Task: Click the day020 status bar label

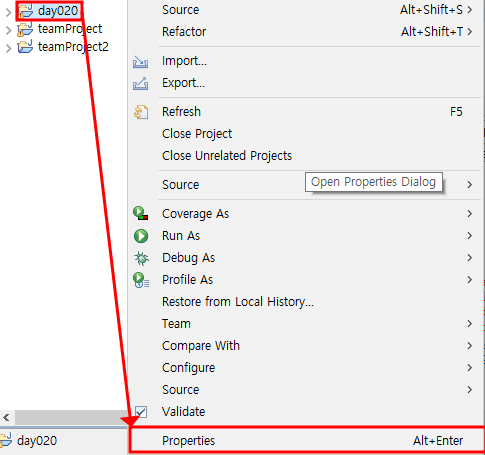Action: coord(37,441)
